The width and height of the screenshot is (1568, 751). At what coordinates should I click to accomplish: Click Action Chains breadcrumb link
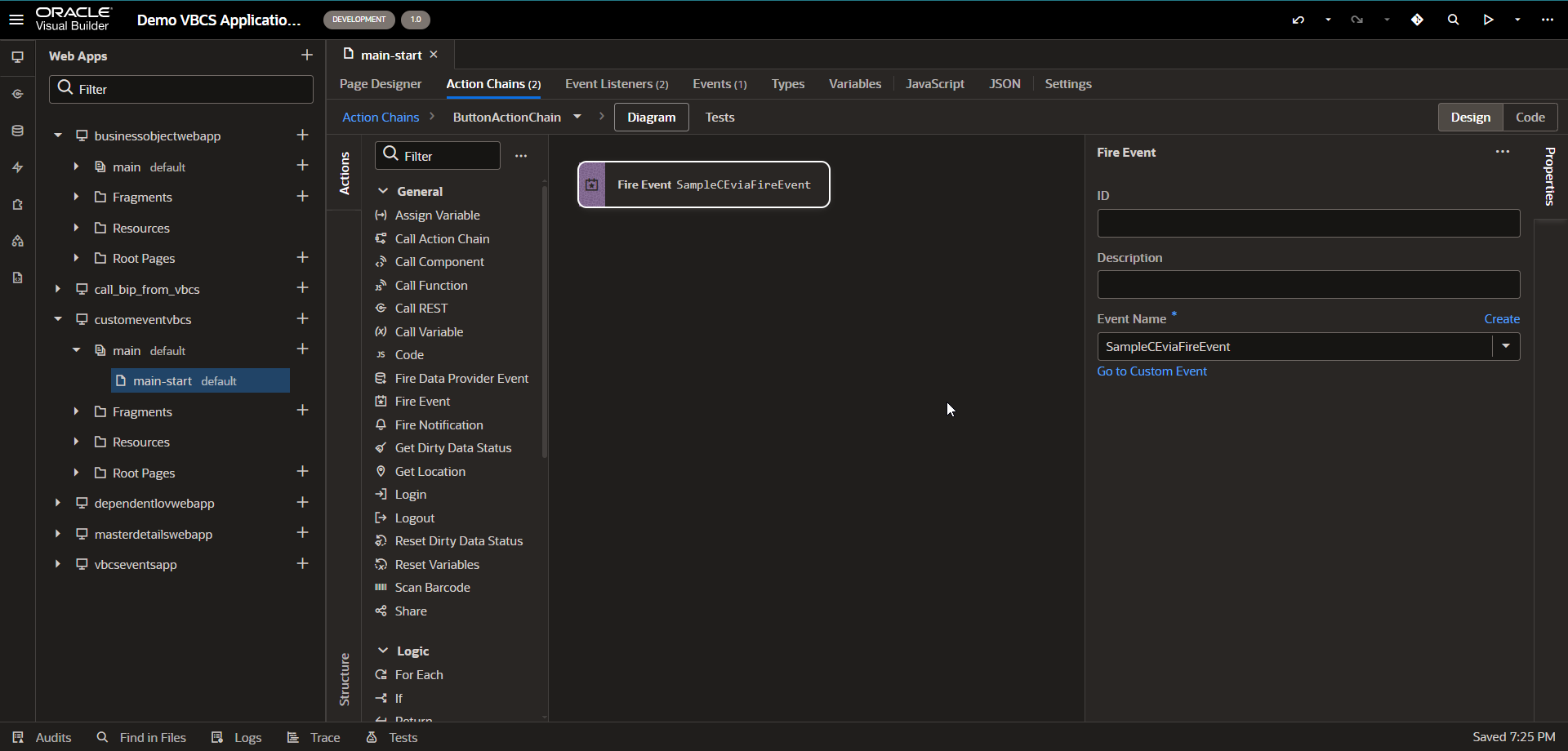click(381, 118)
